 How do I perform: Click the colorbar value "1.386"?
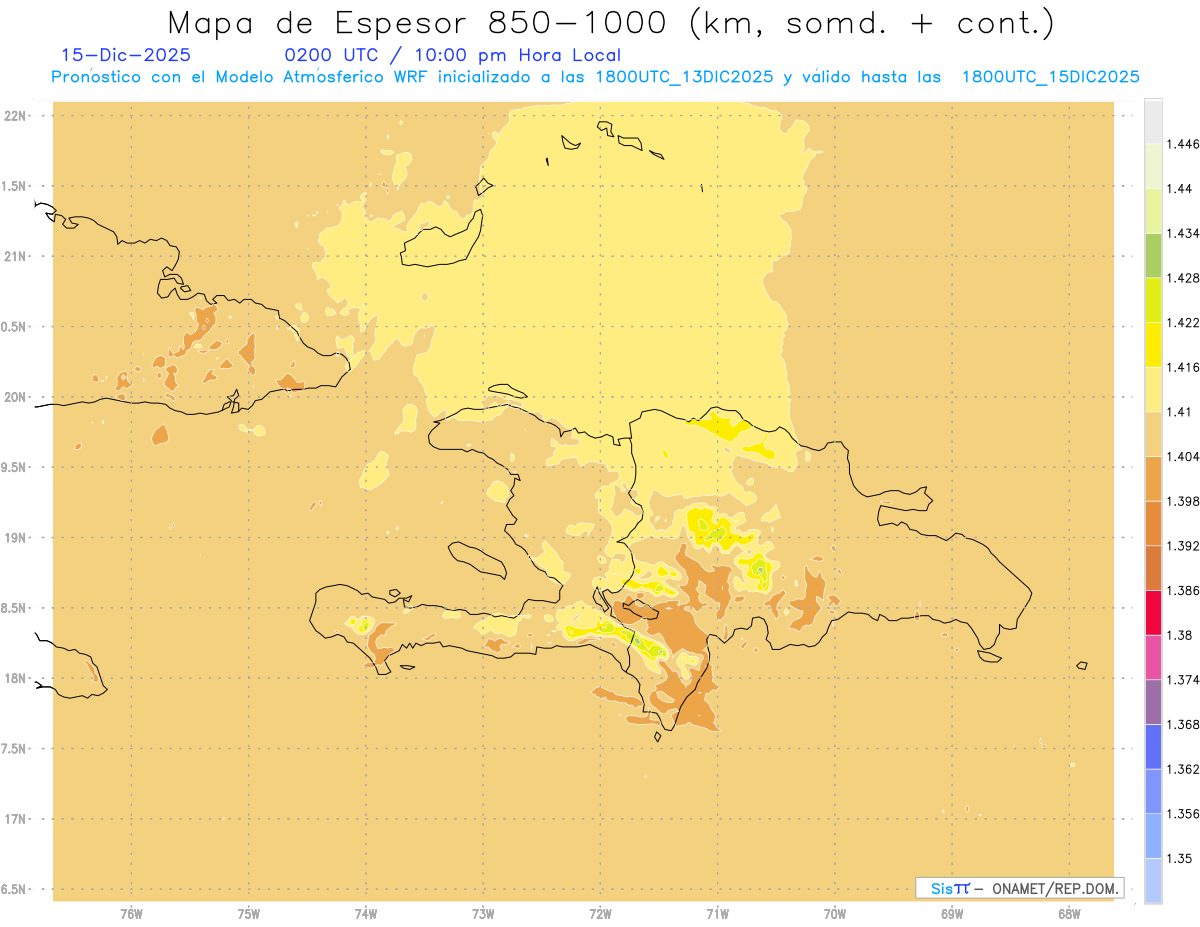1184,591
